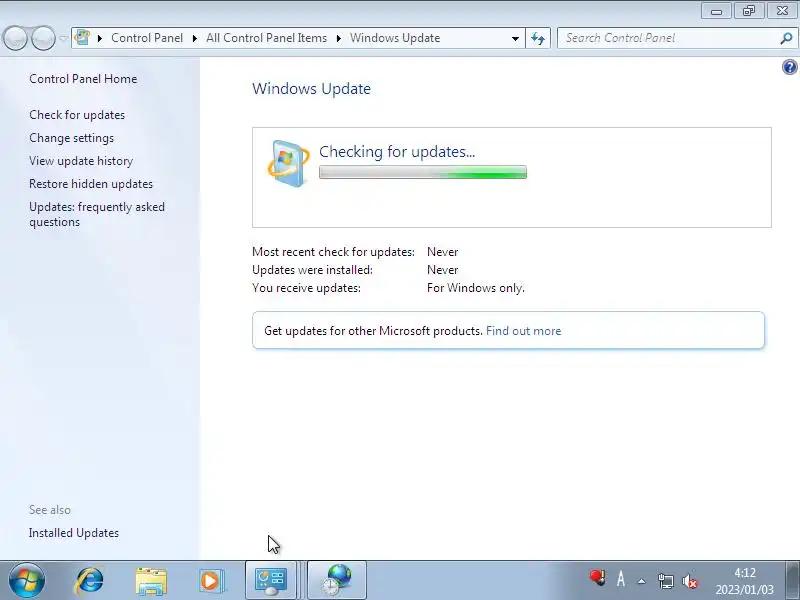Click Updates were installed label
Image resolution: width=800 pixels, height=600 pixels.
click(x=312, y=270)
